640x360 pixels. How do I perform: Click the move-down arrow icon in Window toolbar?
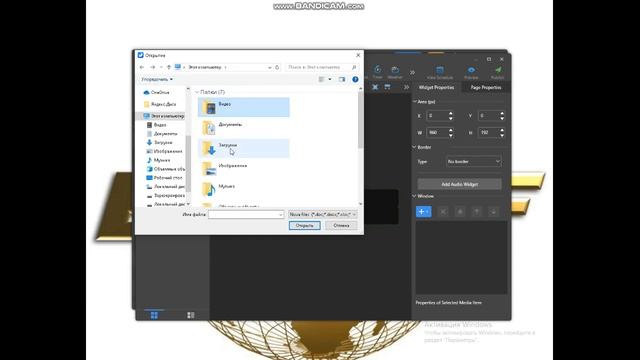point(493,211)
